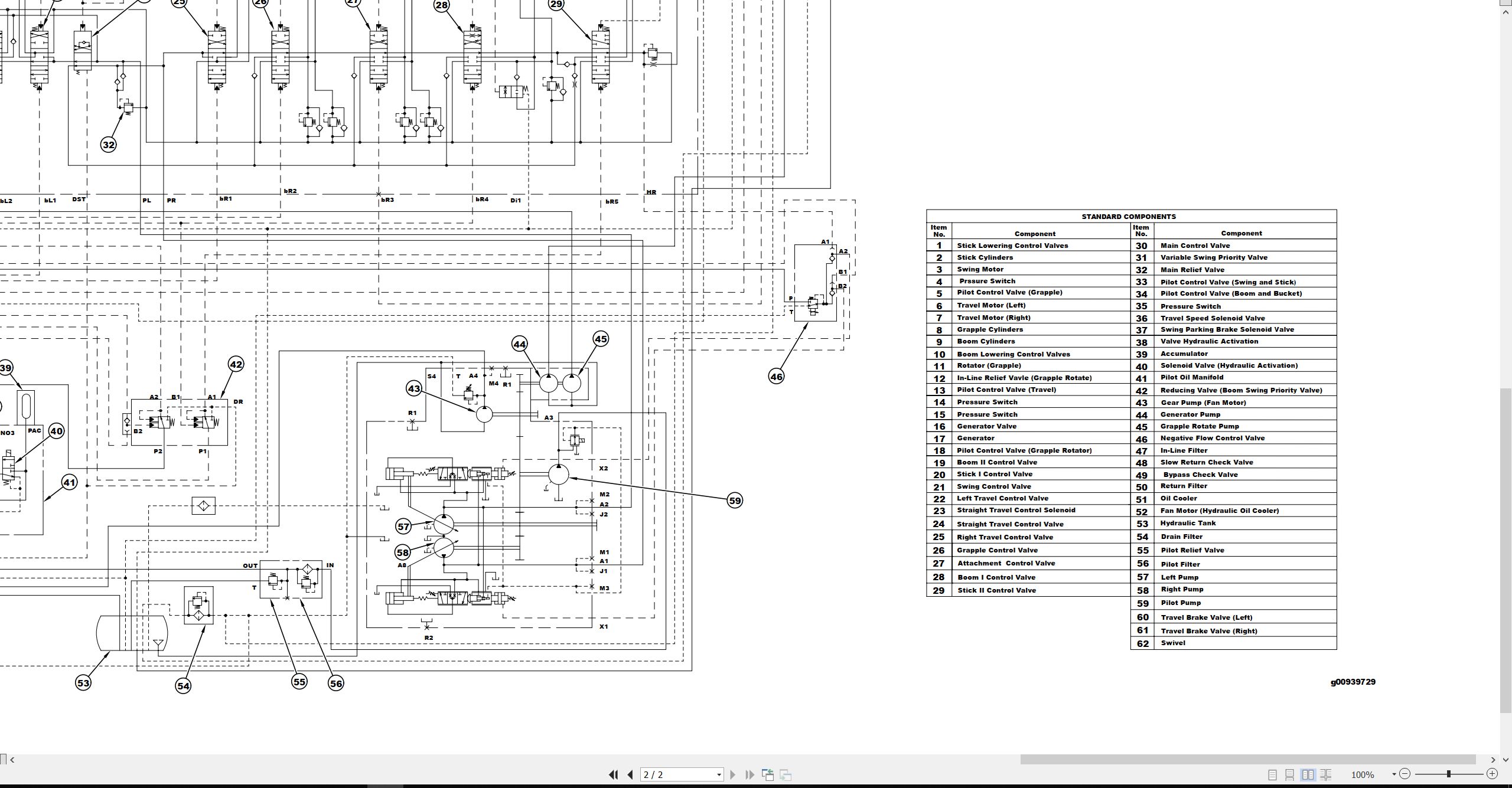Click 'Variable Swing Priority Valve' entry
Screen dimensions: 1512x788
tap(1214, 257)
